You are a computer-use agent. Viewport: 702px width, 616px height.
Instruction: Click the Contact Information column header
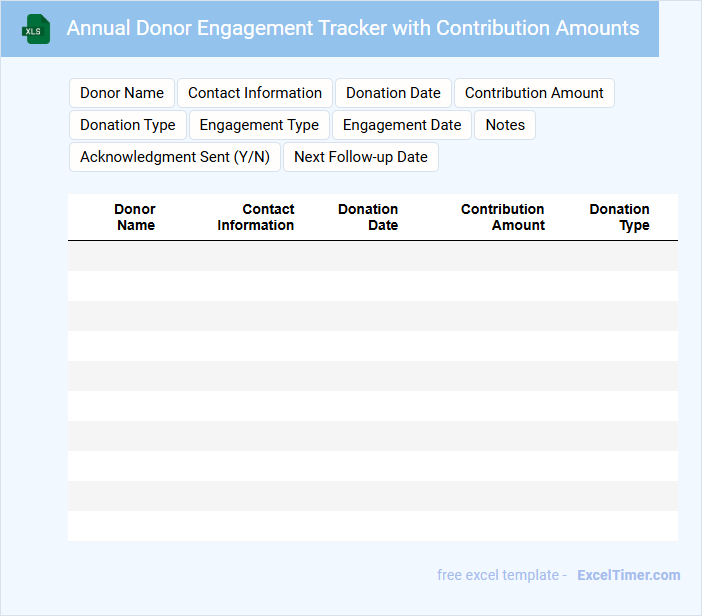256,217
